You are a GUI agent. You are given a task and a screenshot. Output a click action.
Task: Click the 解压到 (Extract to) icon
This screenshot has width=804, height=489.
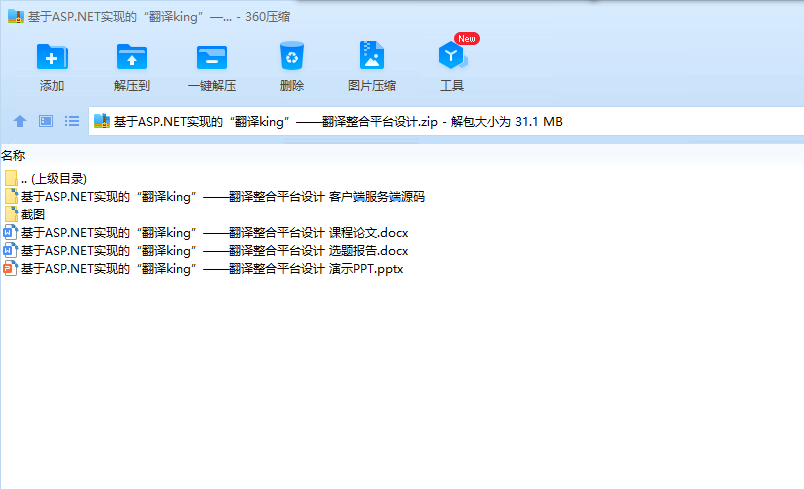(132, 56)
